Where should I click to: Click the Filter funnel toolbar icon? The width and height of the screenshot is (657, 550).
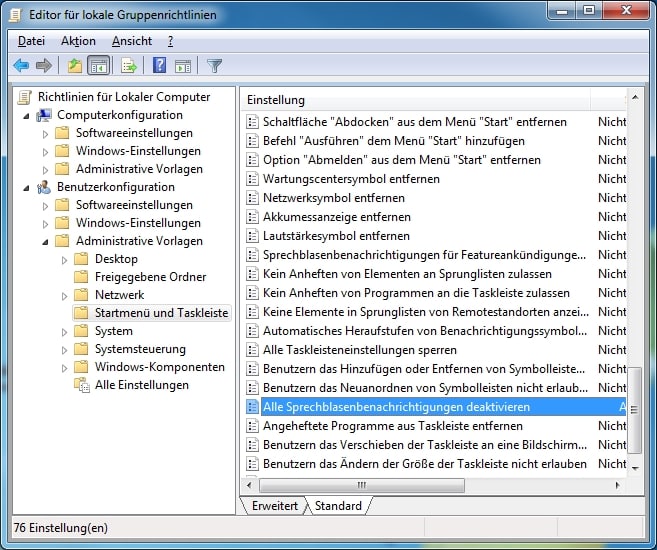click(214, 66)
